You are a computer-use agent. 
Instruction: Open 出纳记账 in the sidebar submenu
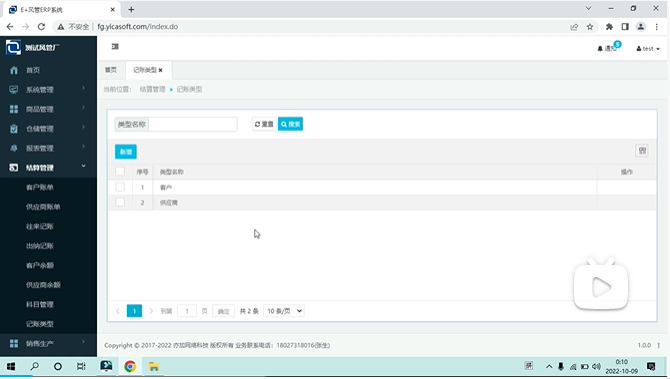[x=40, y=246]
